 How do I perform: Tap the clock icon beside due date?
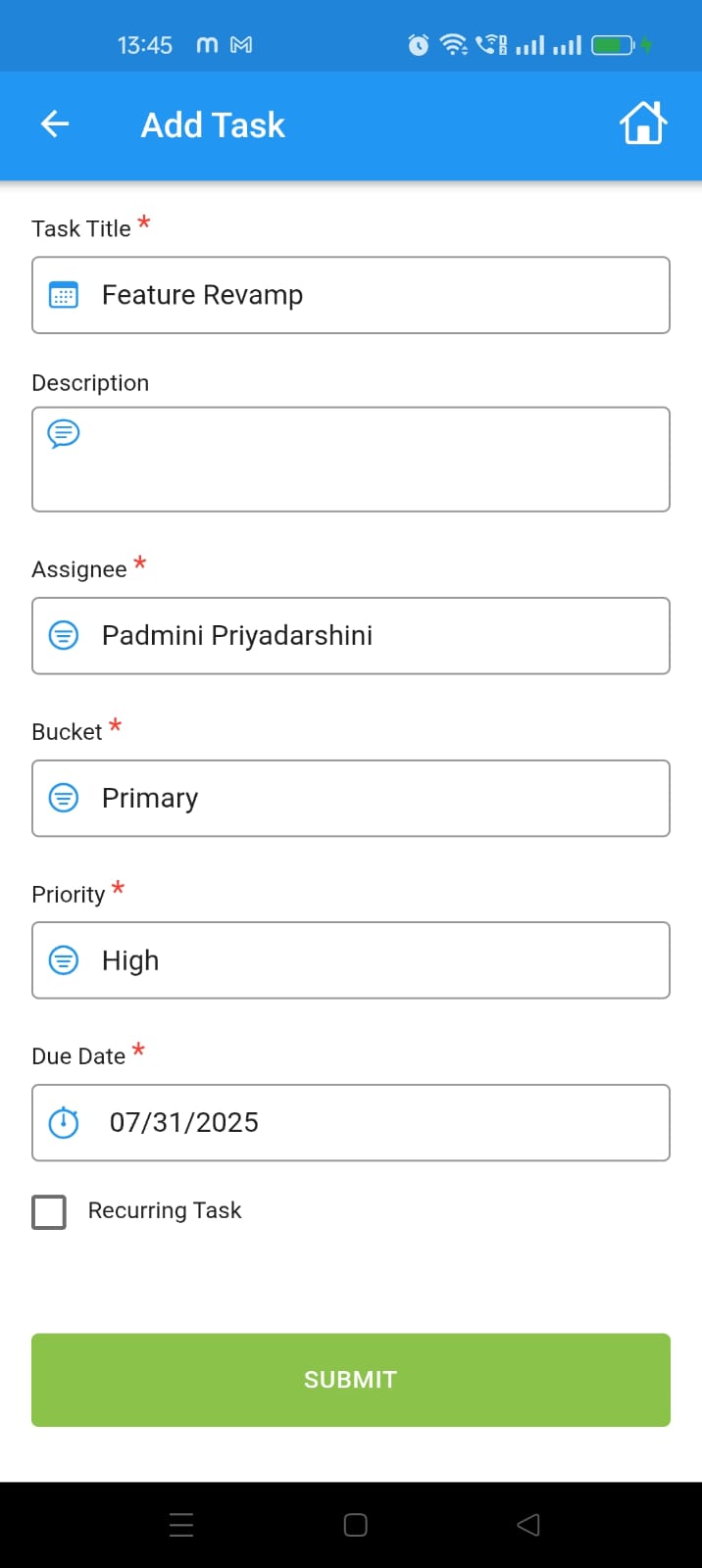64,1122
